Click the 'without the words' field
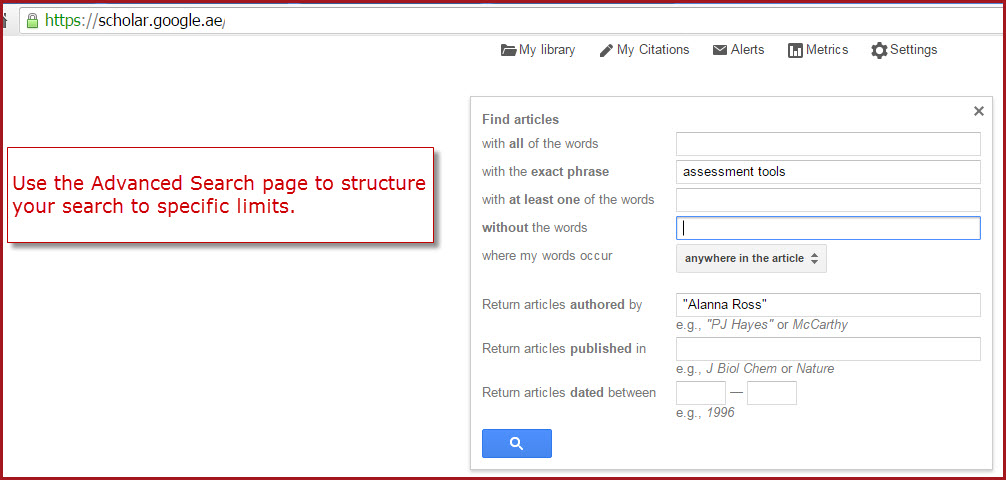The image size is (1006, 480). pos(828,228)
